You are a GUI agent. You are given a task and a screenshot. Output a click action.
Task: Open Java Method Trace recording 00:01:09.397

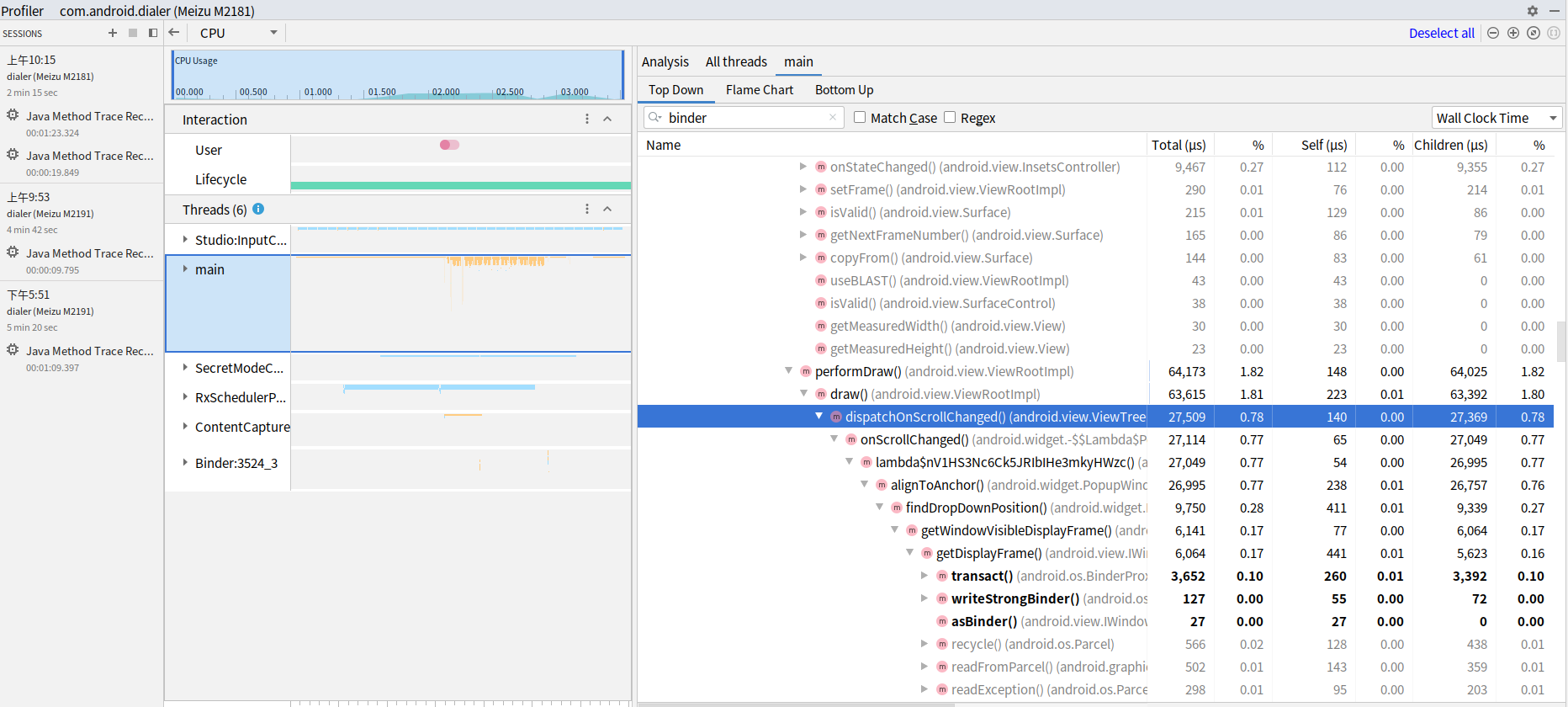pos(82,359)
